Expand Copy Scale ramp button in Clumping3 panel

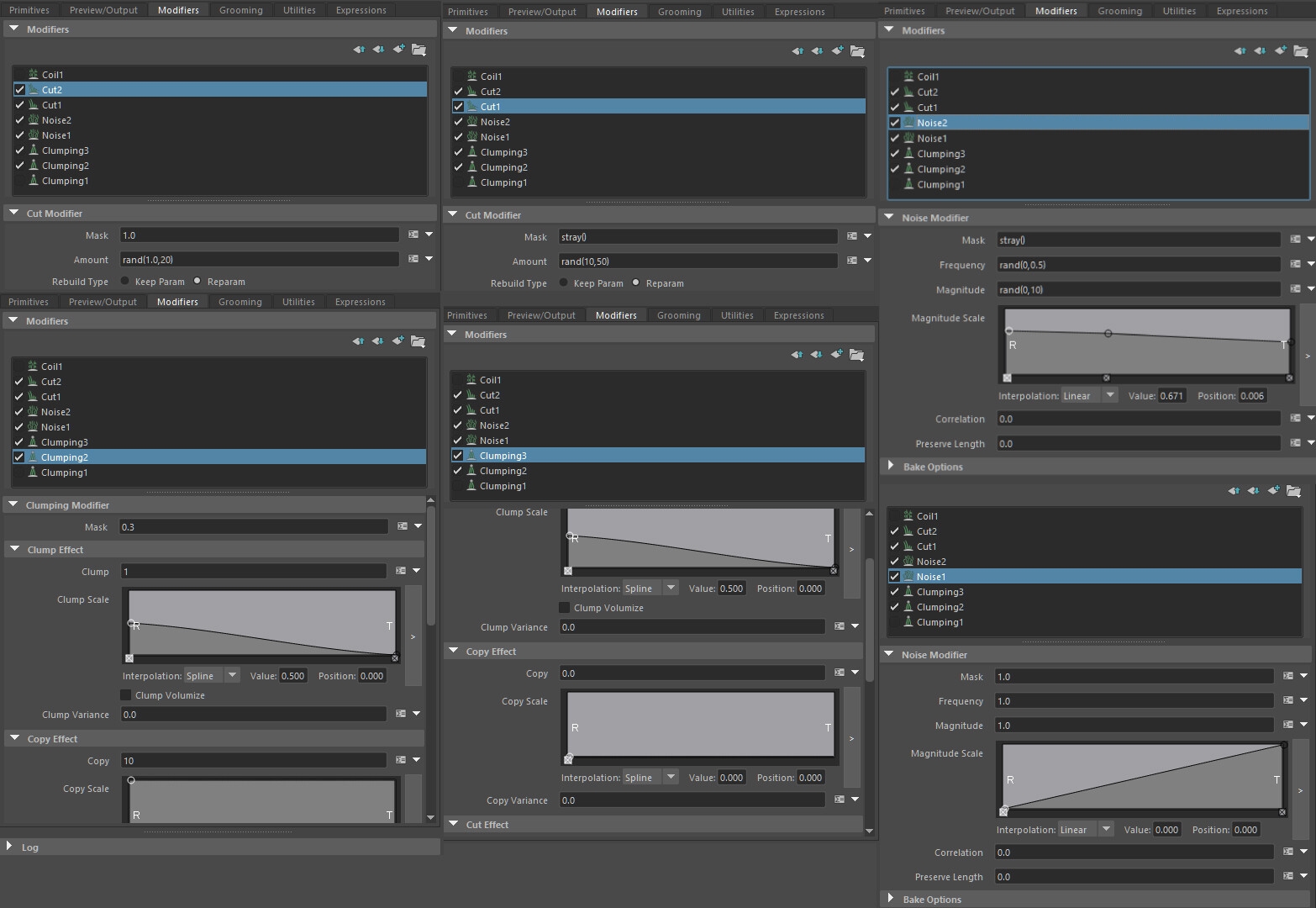pyautogui.click(x=851, y=738)
